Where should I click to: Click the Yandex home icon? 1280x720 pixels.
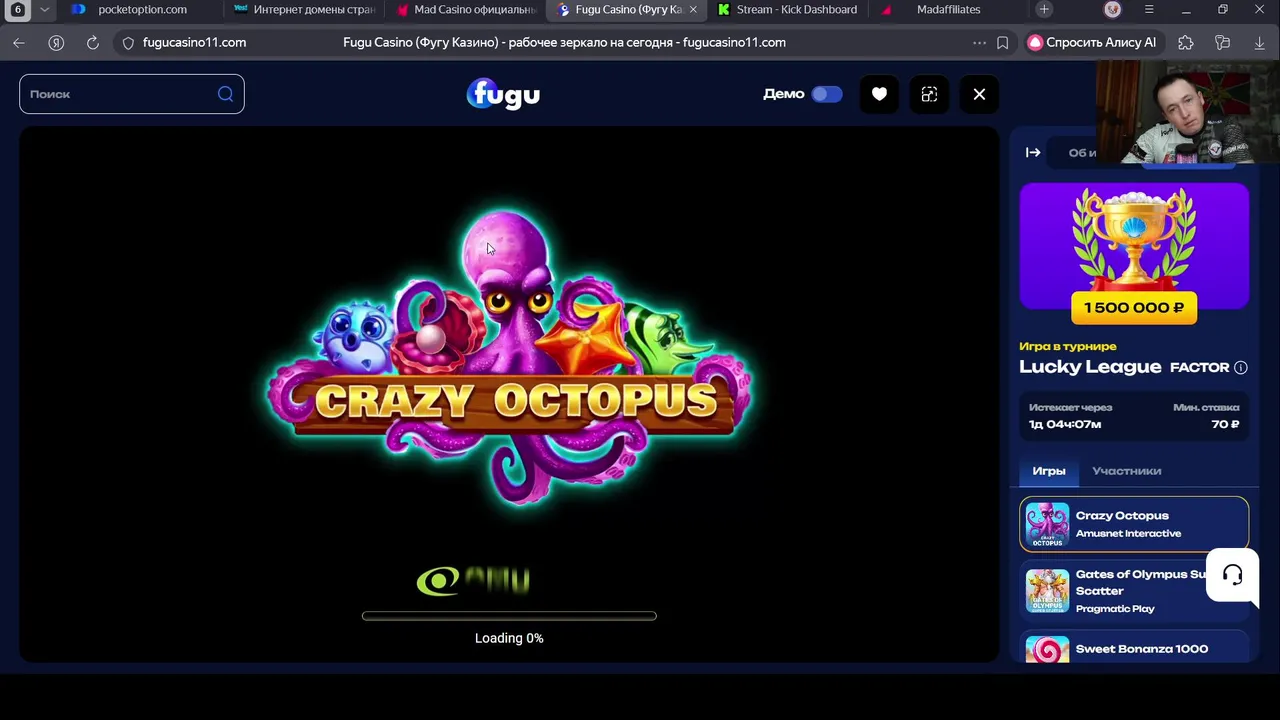tap(56, 43)
